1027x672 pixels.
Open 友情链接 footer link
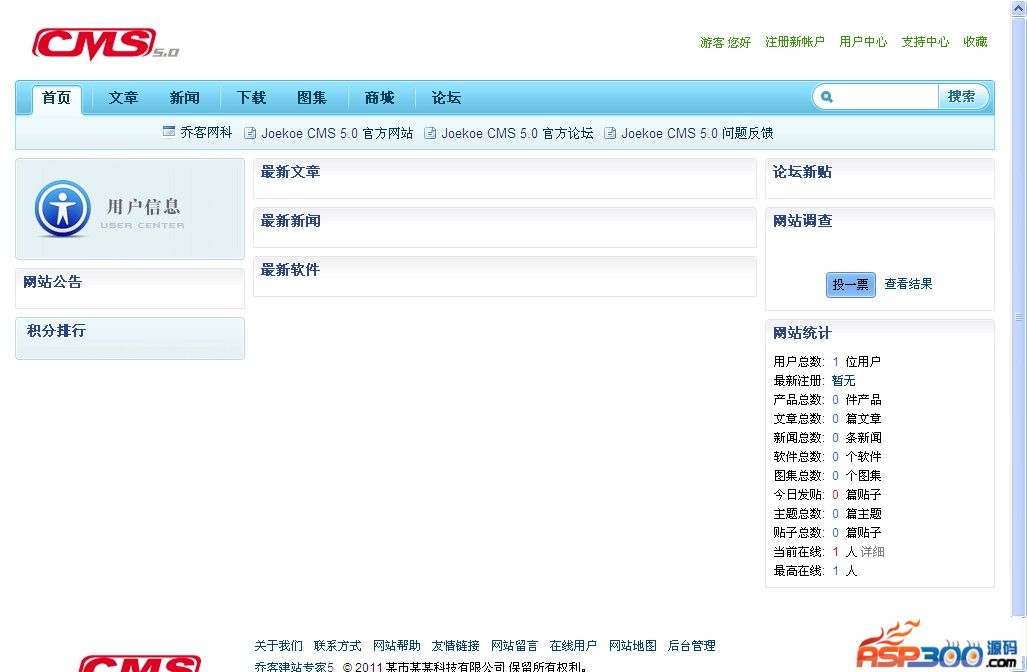(x=455, y=646)
